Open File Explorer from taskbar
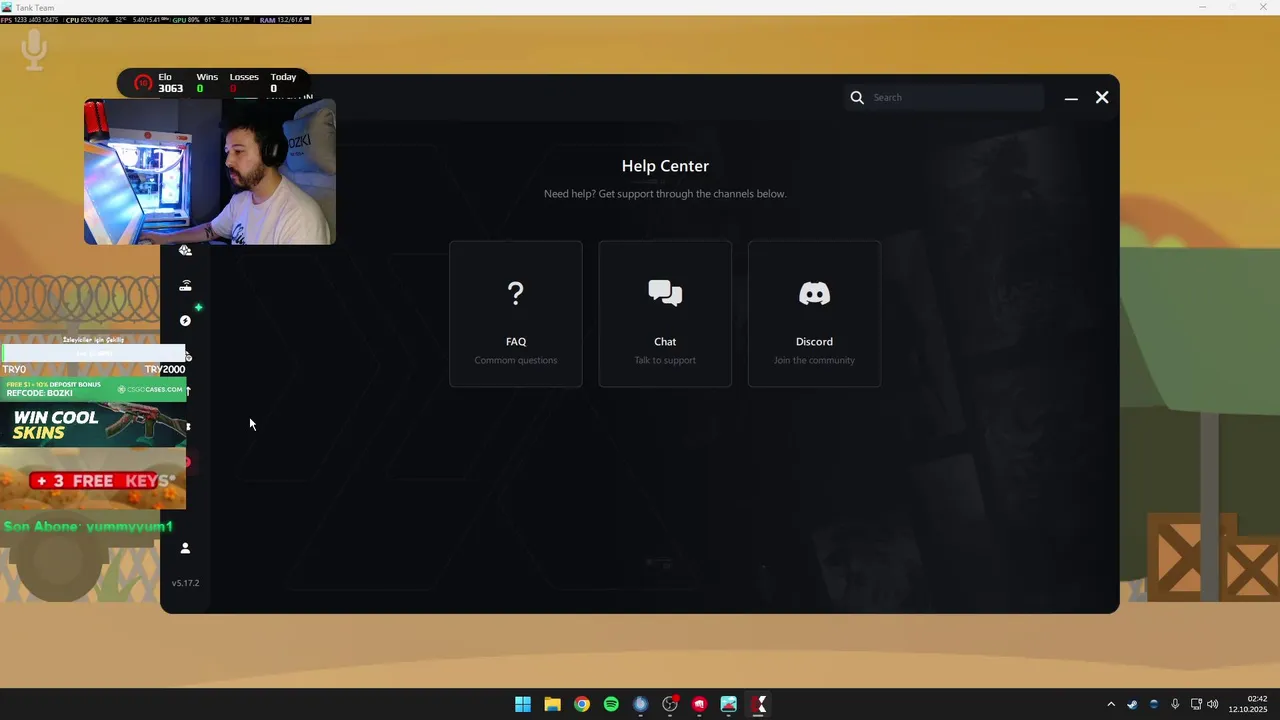The image size is (1280, 720). pyautogui.click(x=552, y=704)
